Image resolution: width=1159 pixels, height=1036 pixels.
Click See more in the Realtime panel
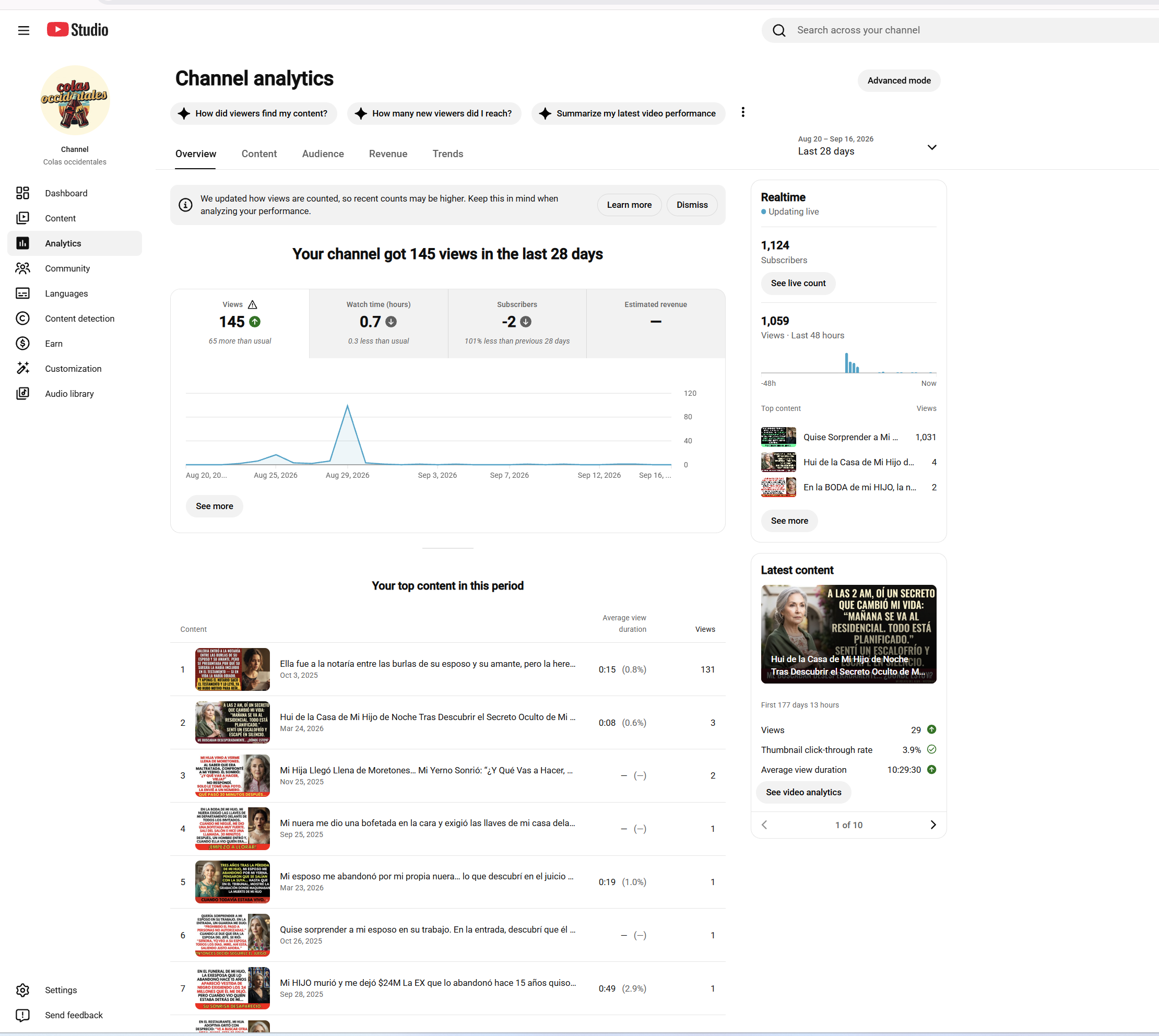pyautogui.click(x=789, y=521)
